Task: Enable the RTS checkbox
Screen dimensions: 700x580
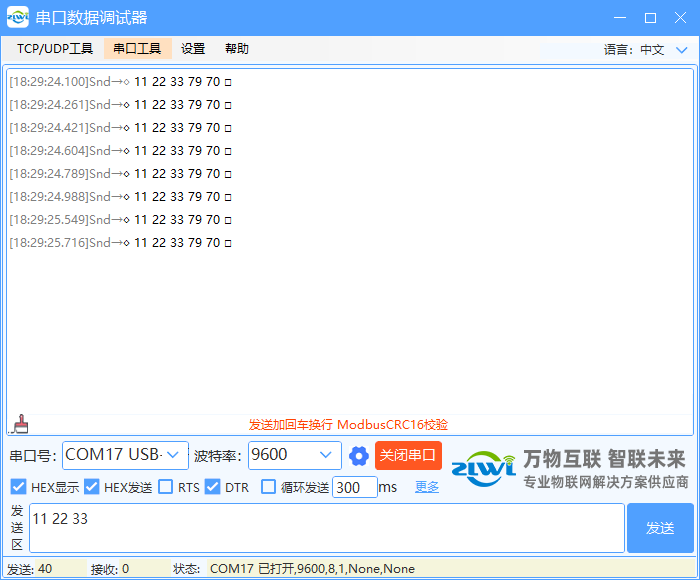Action: click(165, 487)
